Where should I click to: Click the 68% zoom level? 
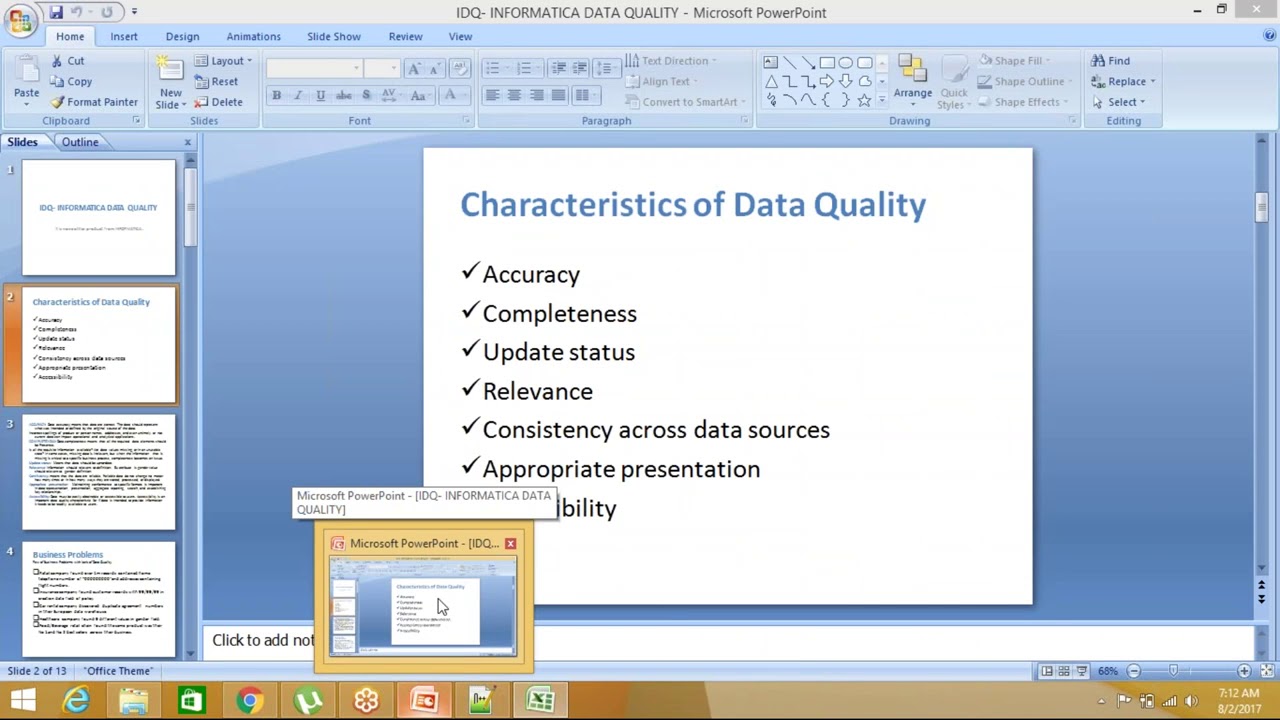[1108, 671]
